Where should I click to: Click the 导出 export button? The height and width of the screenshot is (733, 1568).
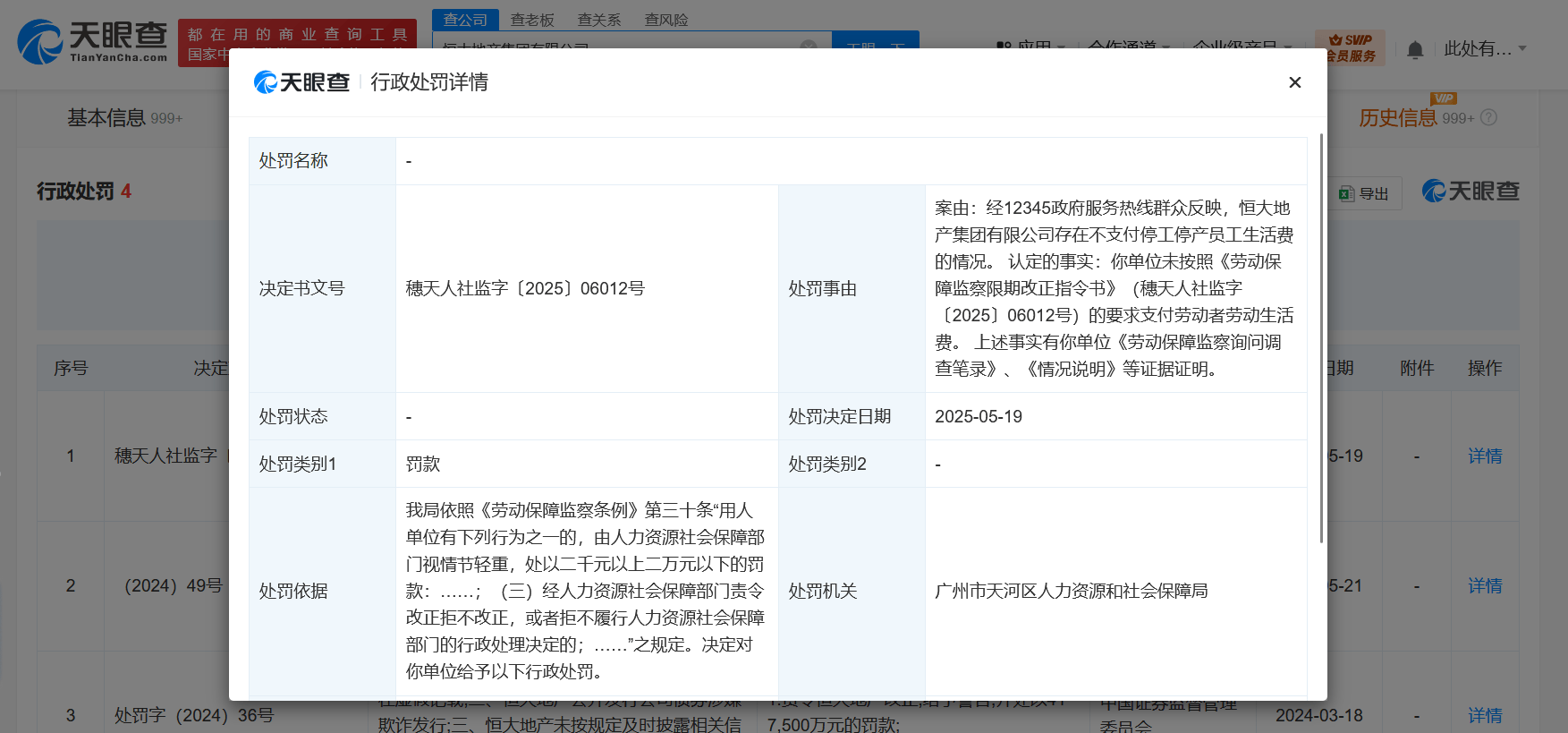[x=1363, y=193]
